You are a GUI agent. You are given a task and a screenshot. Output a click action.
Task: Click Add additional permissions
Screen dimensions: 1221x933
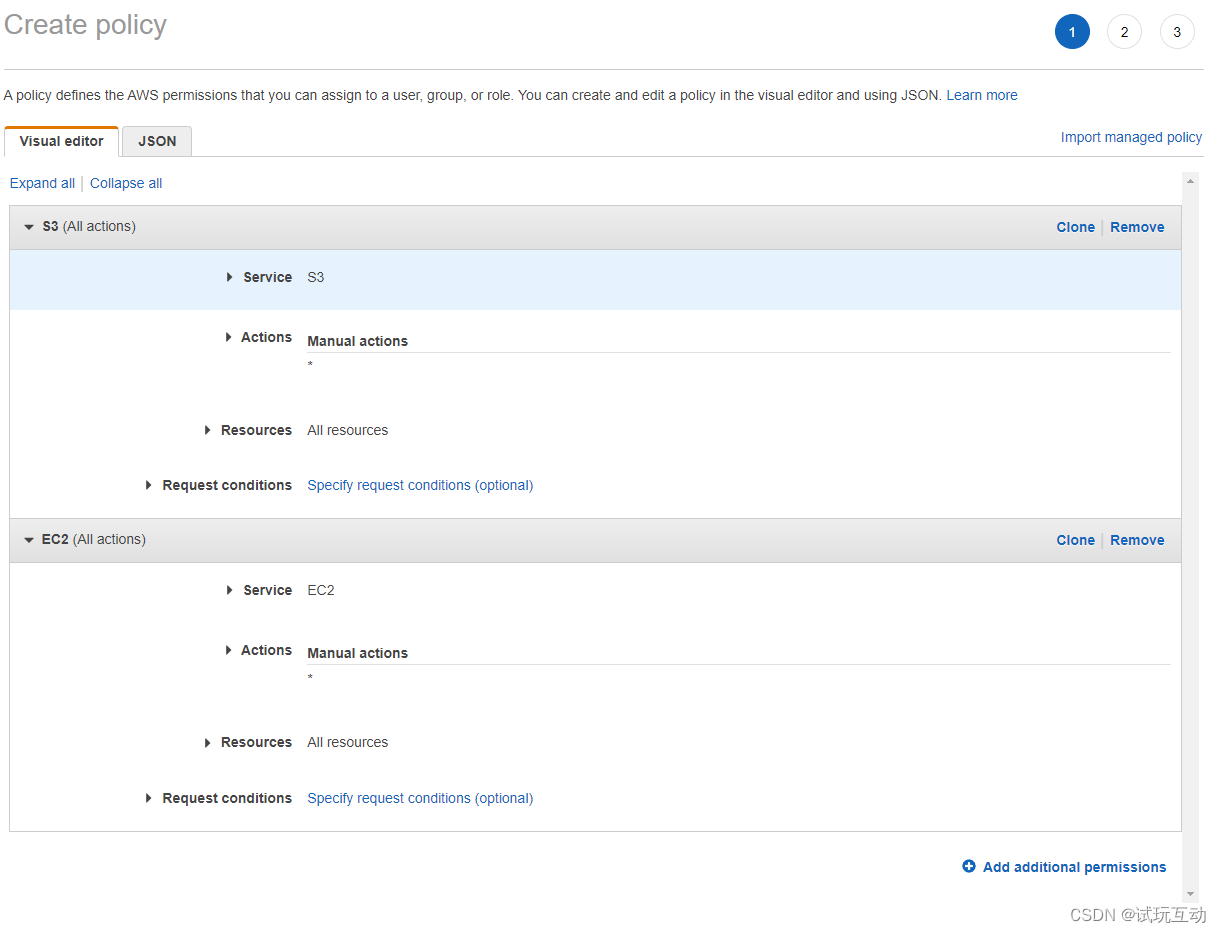[x=1074, y=867]
